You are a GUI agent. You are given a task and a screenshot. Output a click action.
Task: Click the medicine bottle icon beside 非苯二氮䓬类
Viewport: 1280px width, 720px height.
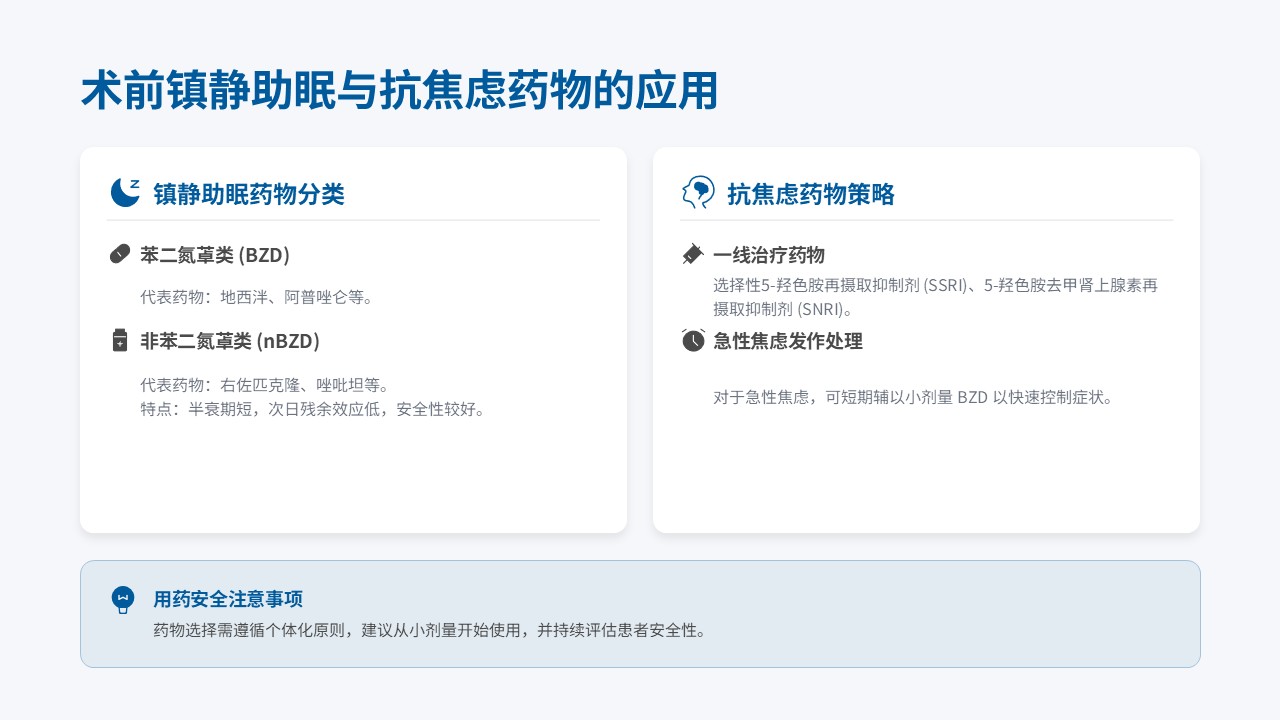120,340
